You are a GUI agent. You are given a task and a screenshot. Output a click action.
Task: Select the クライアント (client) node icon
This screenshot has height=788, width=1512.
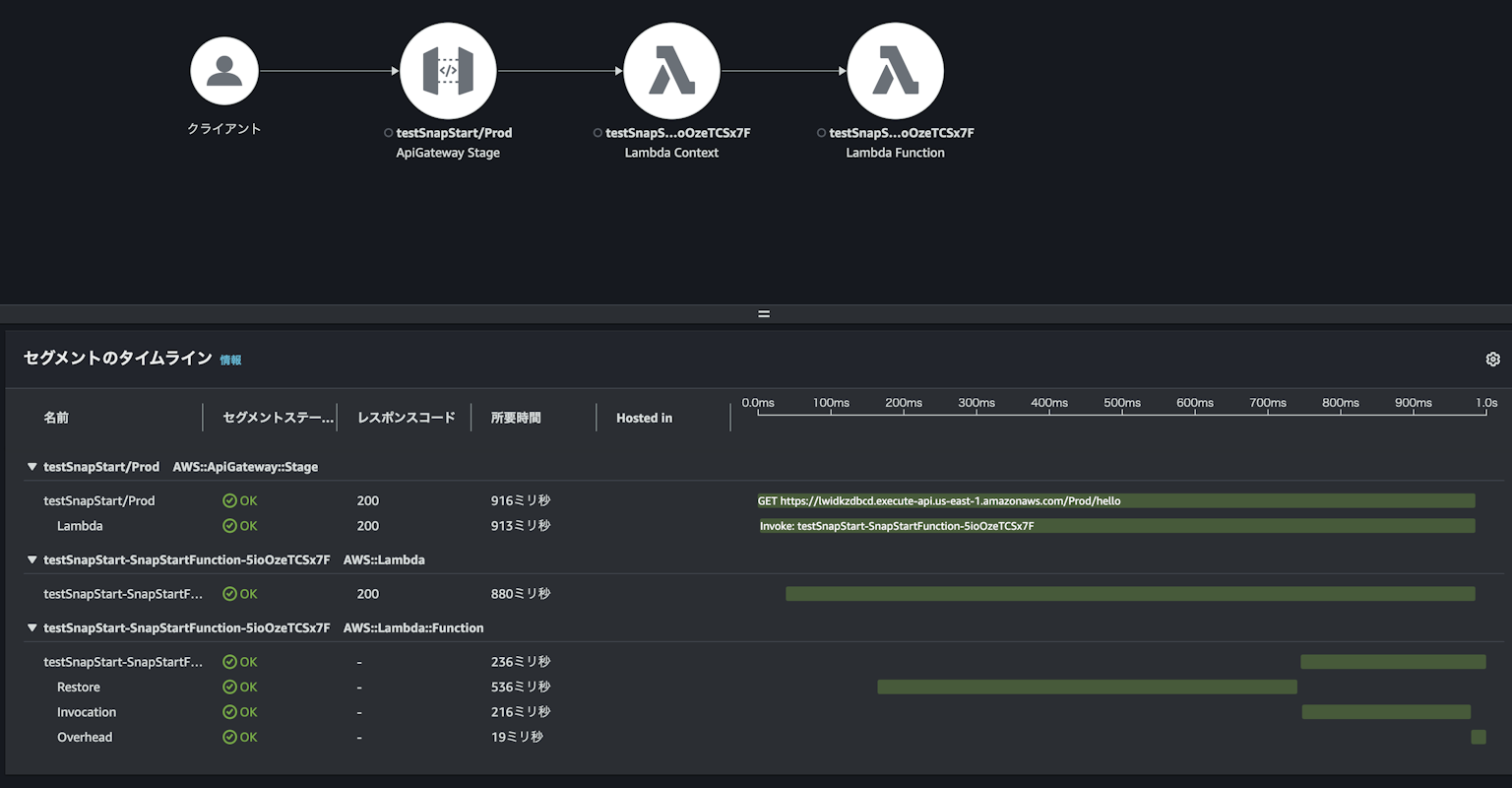pyautogui.click(x=223, y=70)
